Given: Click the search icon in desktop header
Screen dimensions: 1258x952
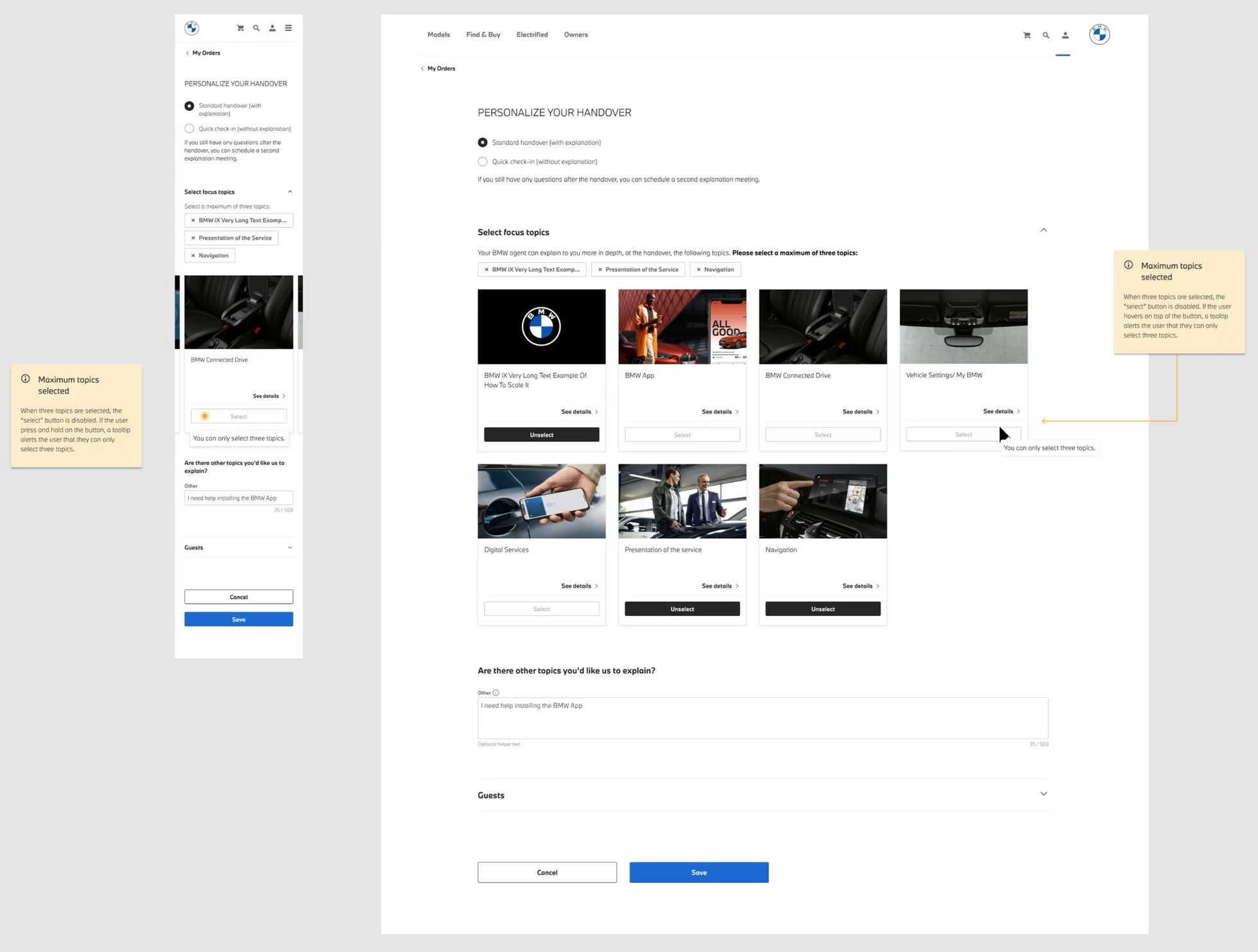Looking at the screenshot, I should [x=1046, y=35].
